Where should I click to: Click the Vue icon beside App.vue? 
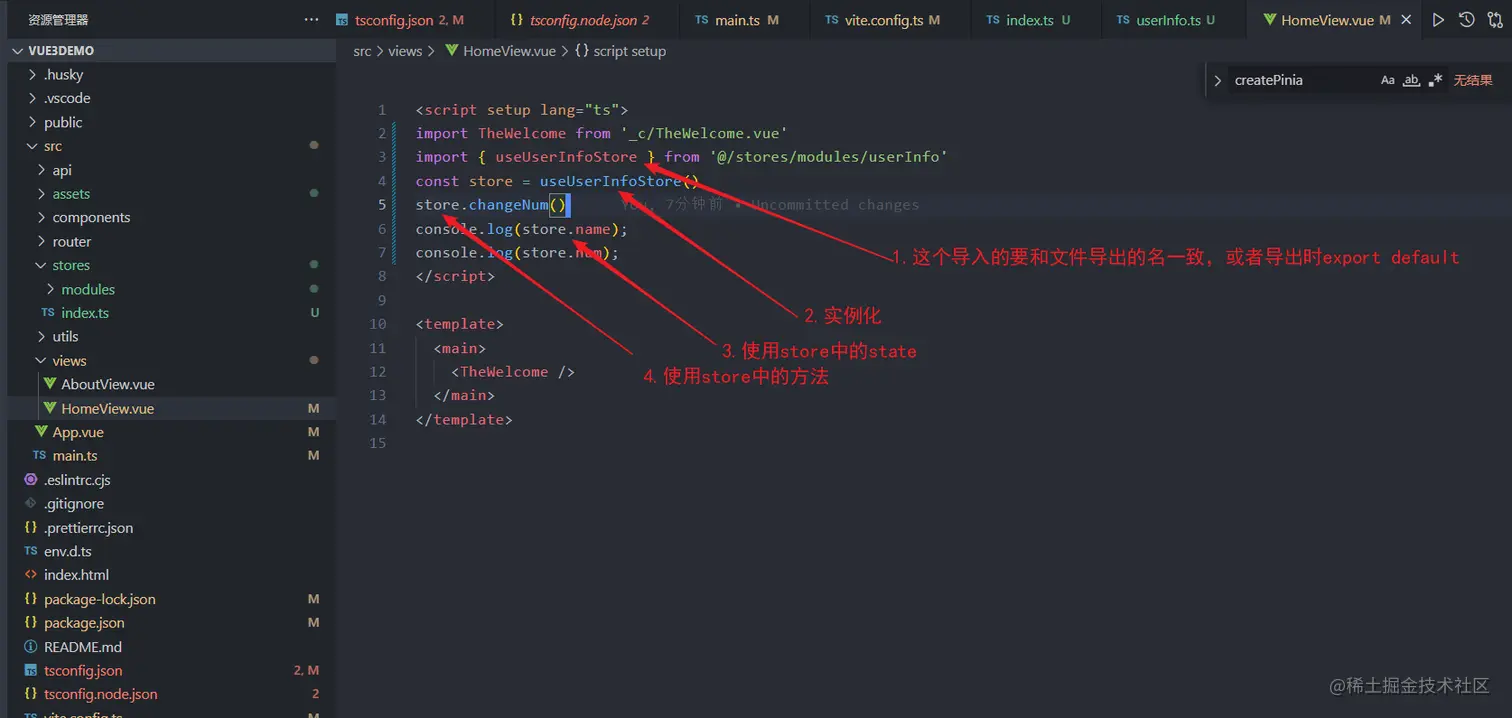pos(41,432)
